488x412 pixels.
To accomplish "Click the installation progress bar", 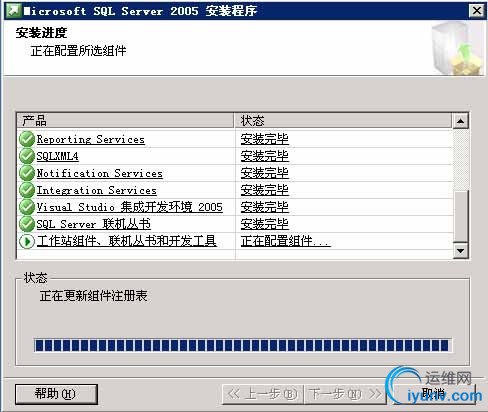I will coord(243,345).
